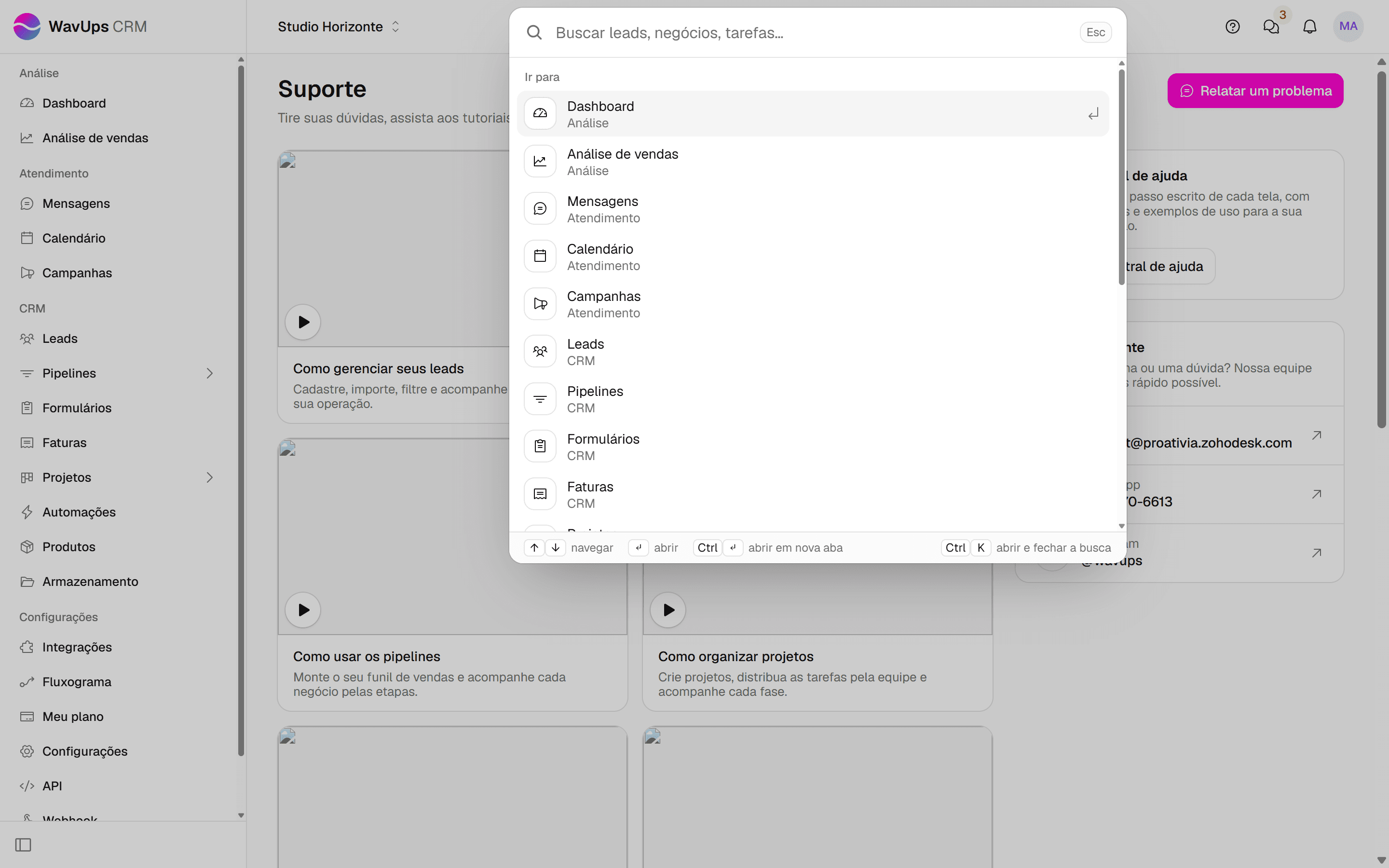This screenshot has width=1389, height=868.
Task: Click Dashboard gauge icon in search results
Action: point(540,114)
